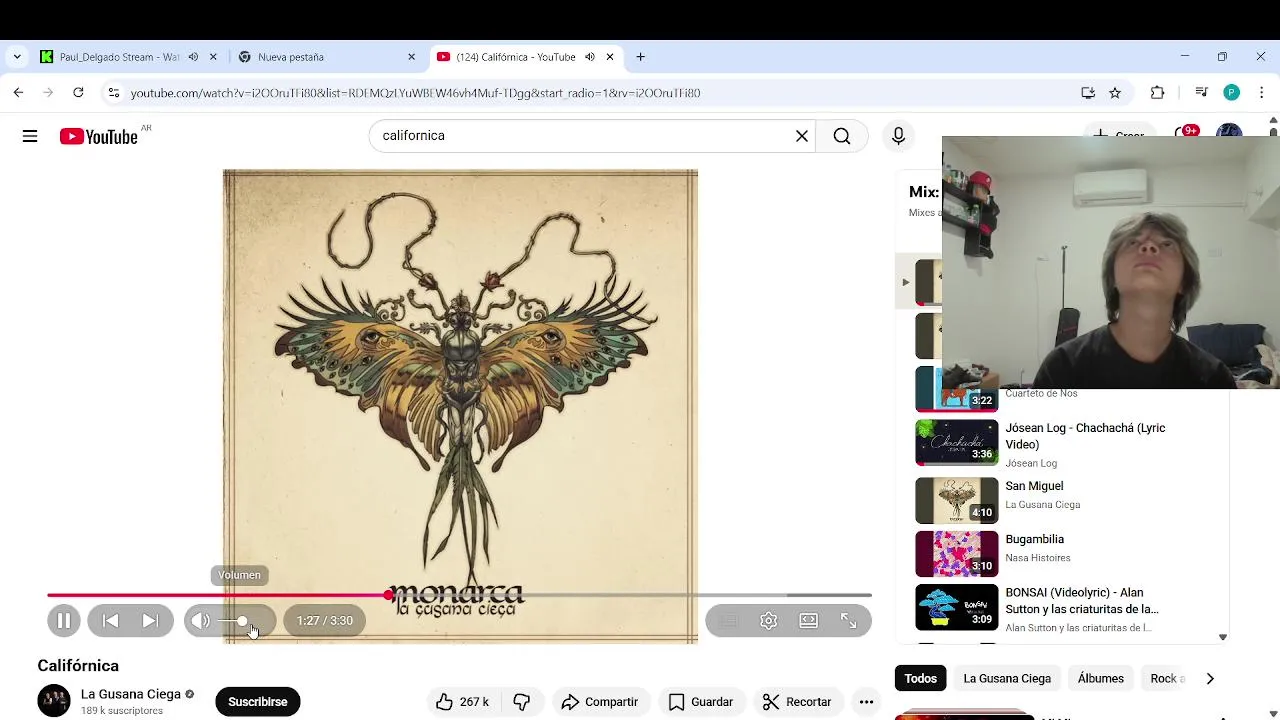The image size is (1280, 720).
Task: Select the Álbumes filter chip
Action: point(1101,678)
